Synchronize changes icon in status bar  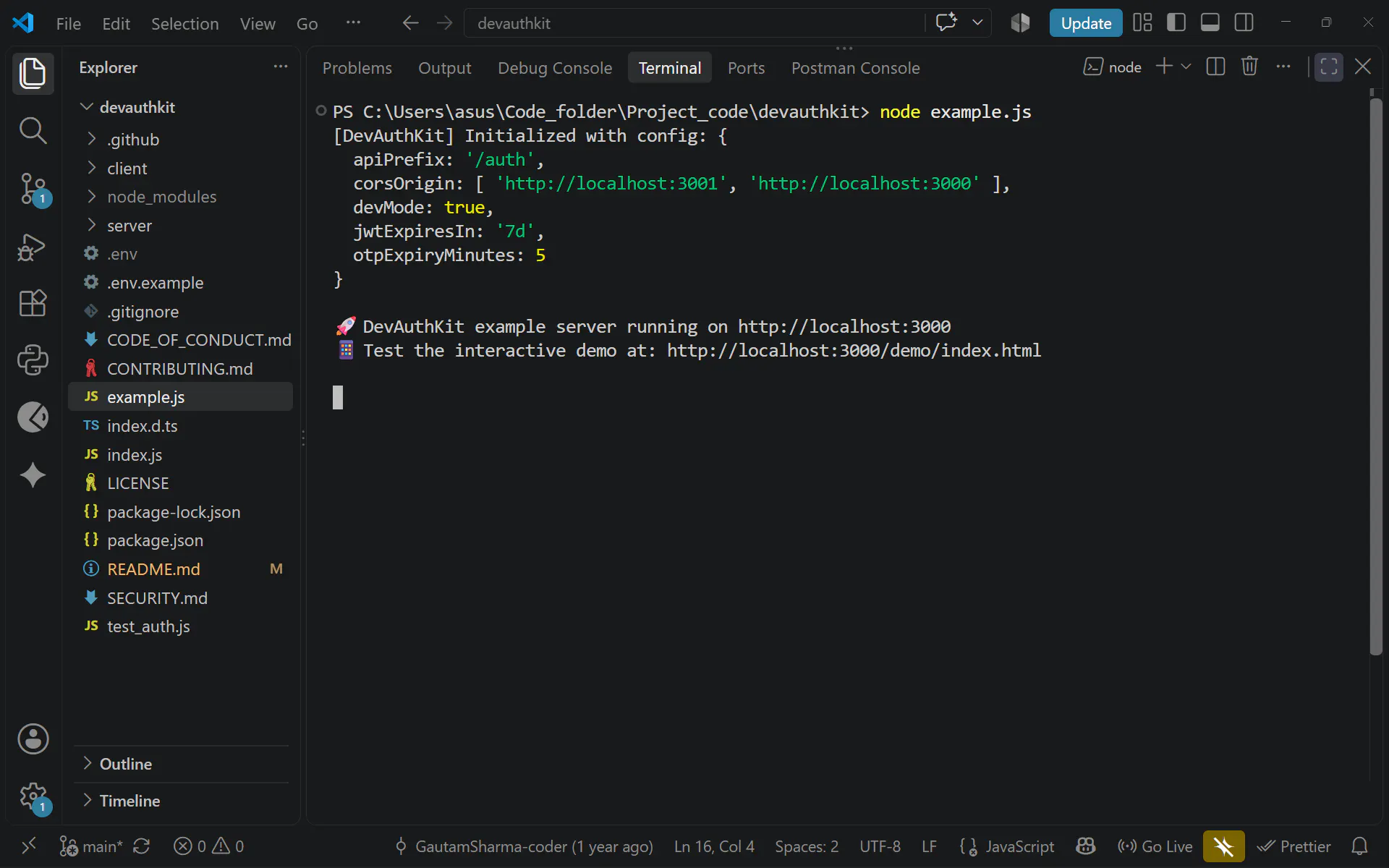tap(141, 846)
